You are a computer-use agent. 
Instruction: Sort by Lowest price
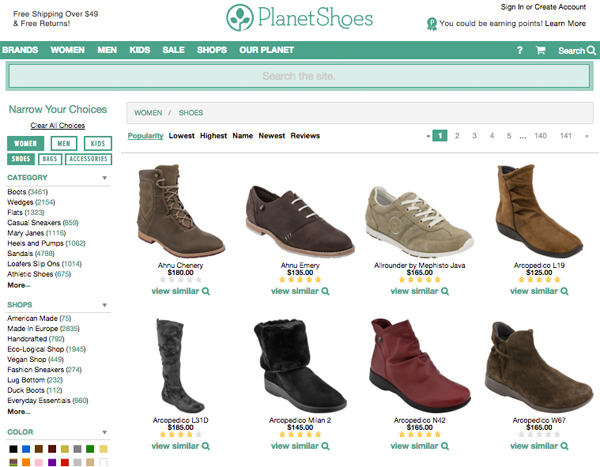tap(181, 136)
